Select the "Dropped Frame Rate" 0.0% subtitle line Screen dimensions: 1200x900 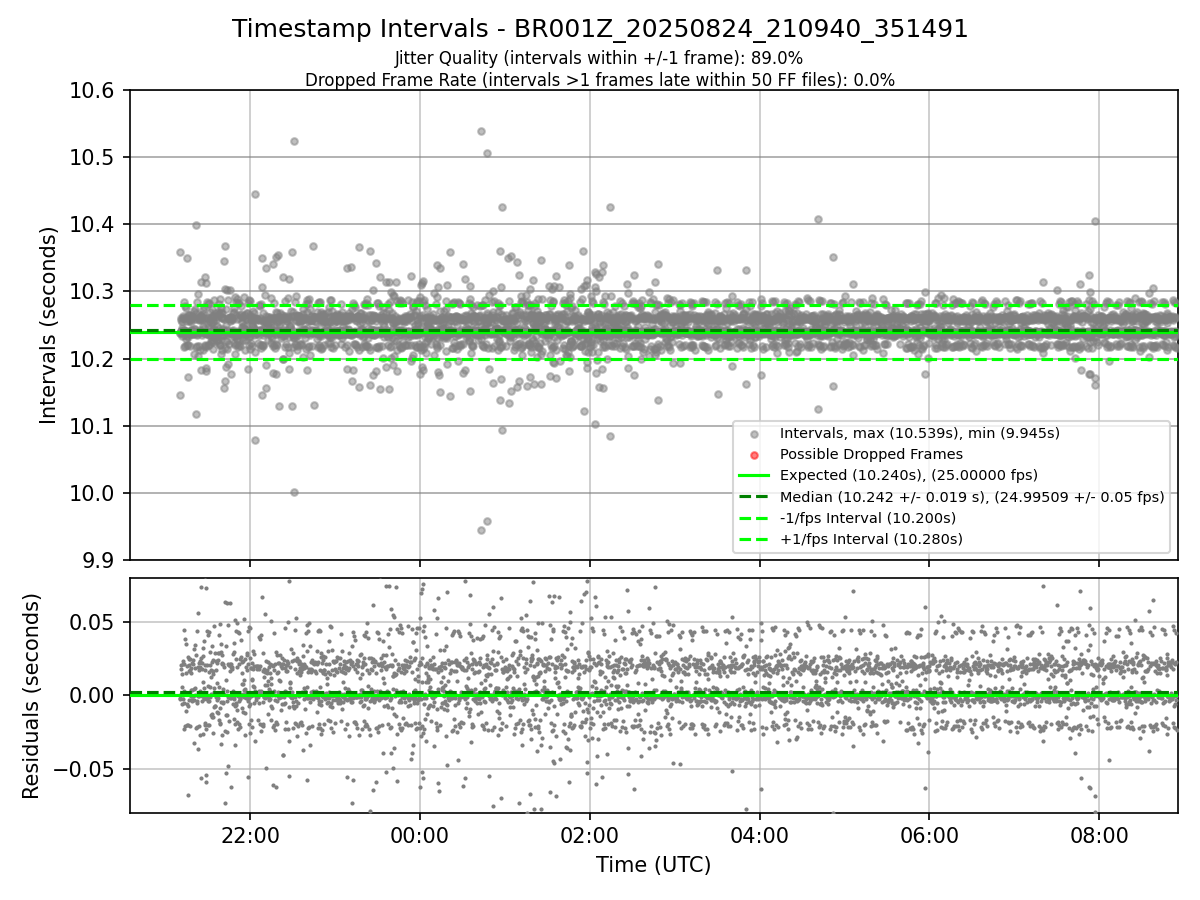[600, 80]
